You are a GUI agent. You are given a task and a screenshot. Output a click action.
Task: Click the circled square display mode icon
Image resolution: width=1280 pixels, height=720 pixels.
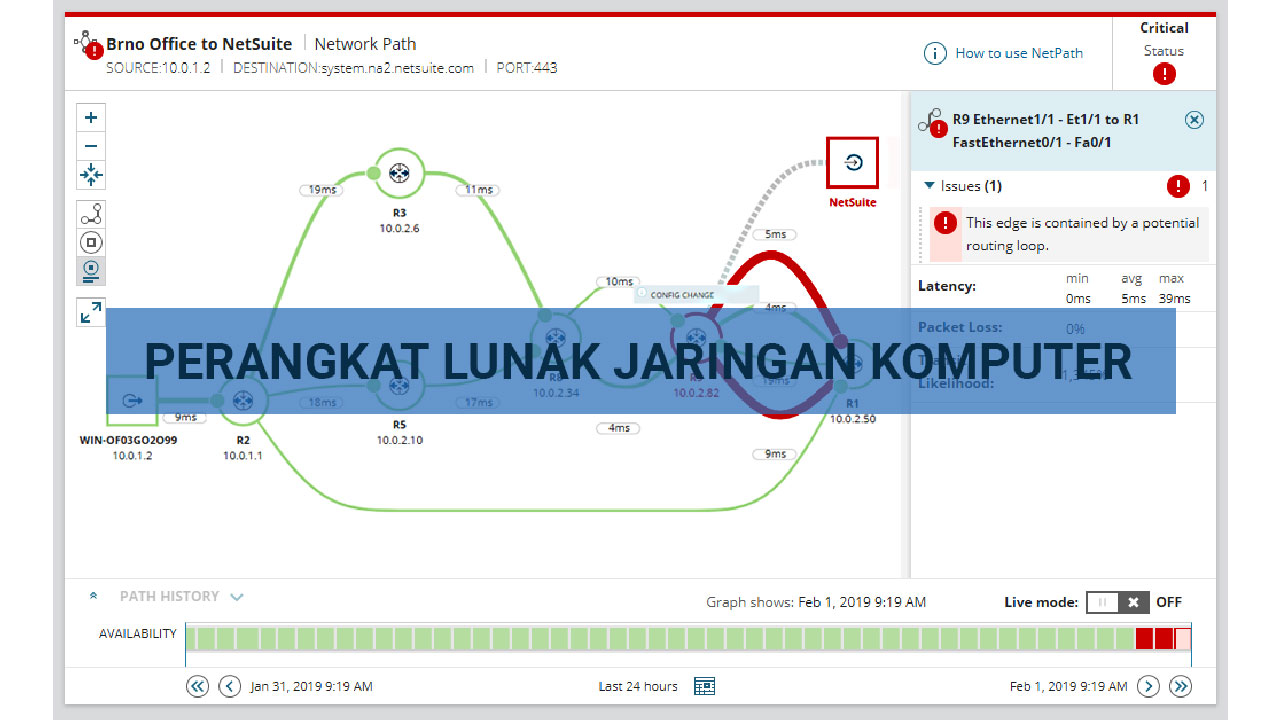pyautogui.click(x=90, y=242)
